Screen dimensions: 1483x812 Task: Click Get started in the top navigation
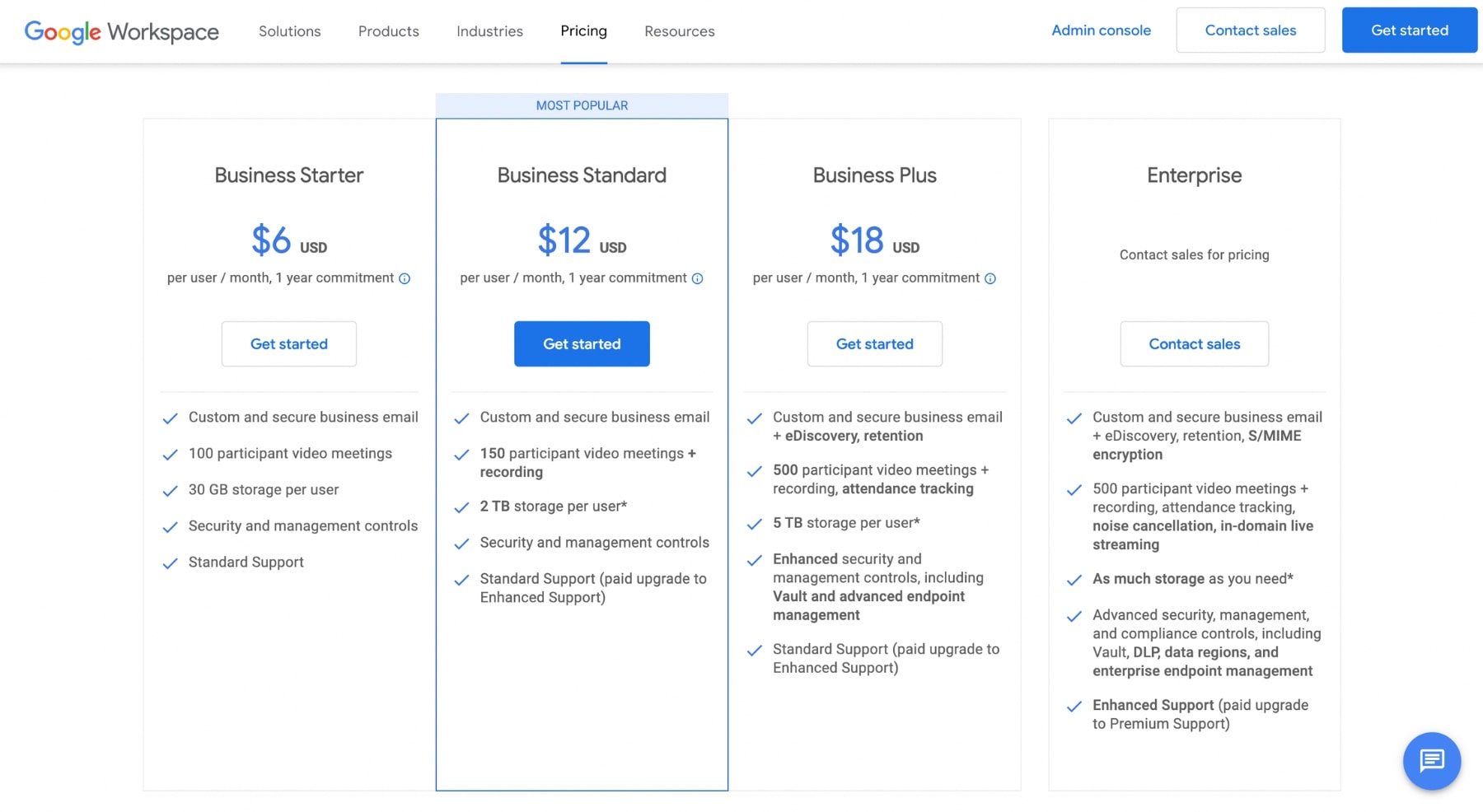pos(1410,30)
